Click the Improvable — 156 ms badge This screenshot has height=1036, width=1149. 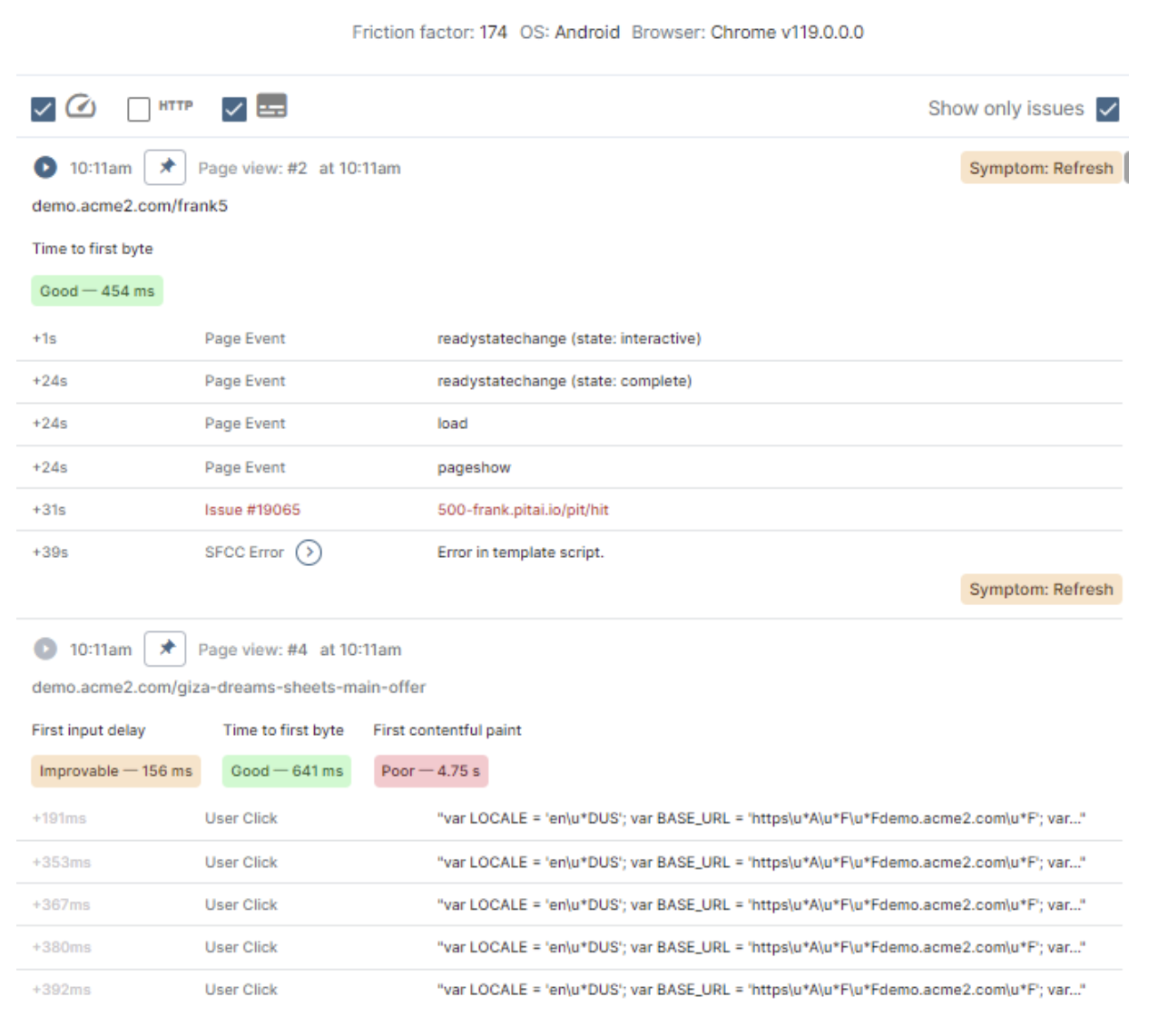(115, 771)
